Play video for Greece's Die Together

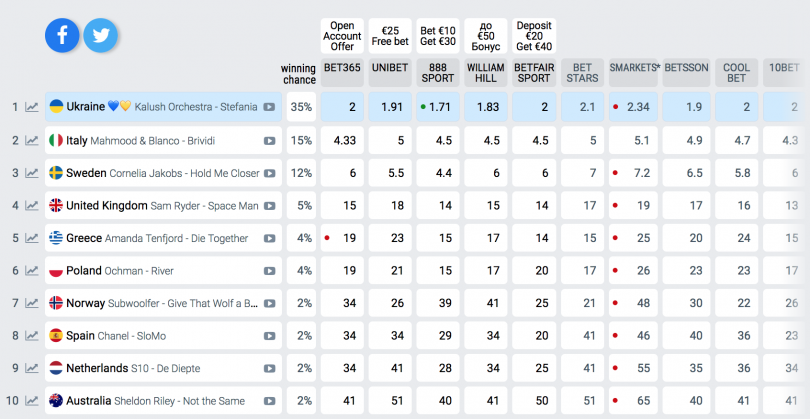[x=269, y=239]
